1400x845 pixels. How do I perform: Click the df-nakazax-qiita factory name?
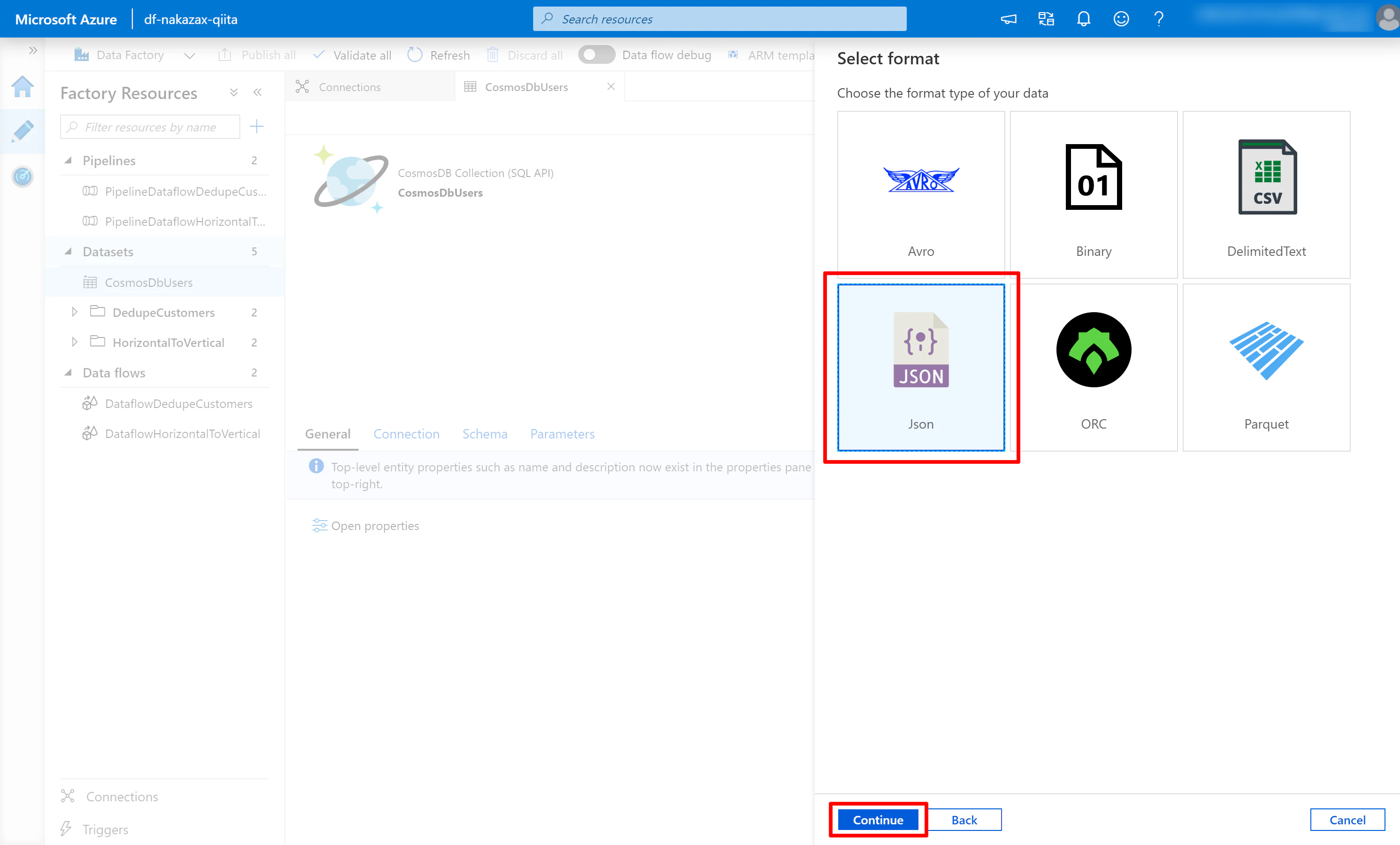pos(191,19)
